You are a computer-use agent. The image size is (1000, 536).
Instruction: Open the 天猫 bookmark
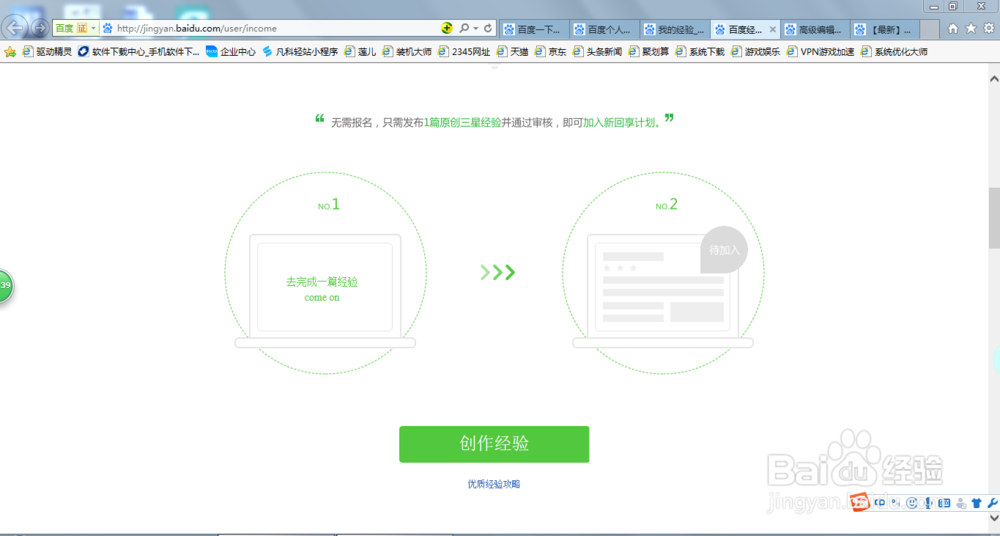(x=513, y=52)
